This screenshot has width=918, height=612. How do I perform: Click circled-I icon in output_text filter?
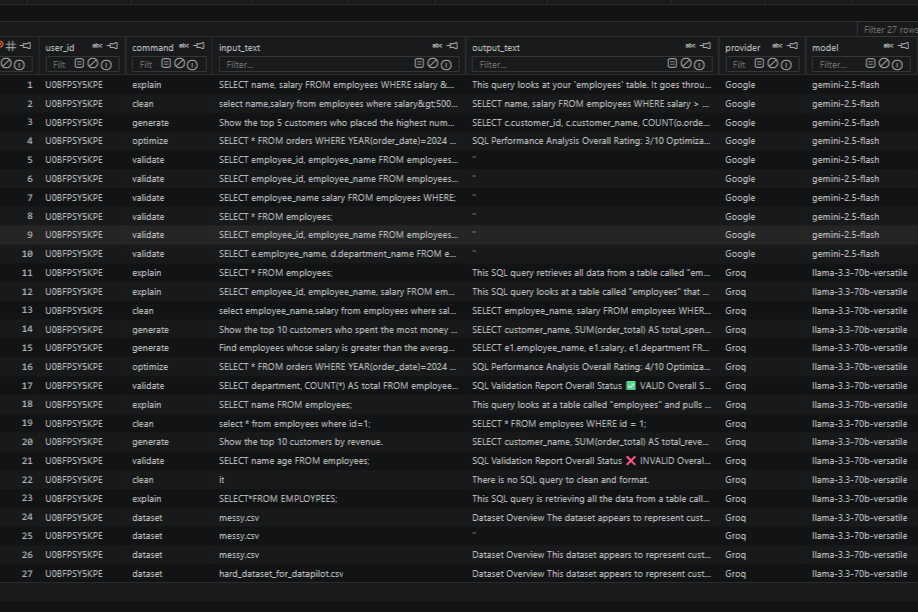[x=699, y=64]
